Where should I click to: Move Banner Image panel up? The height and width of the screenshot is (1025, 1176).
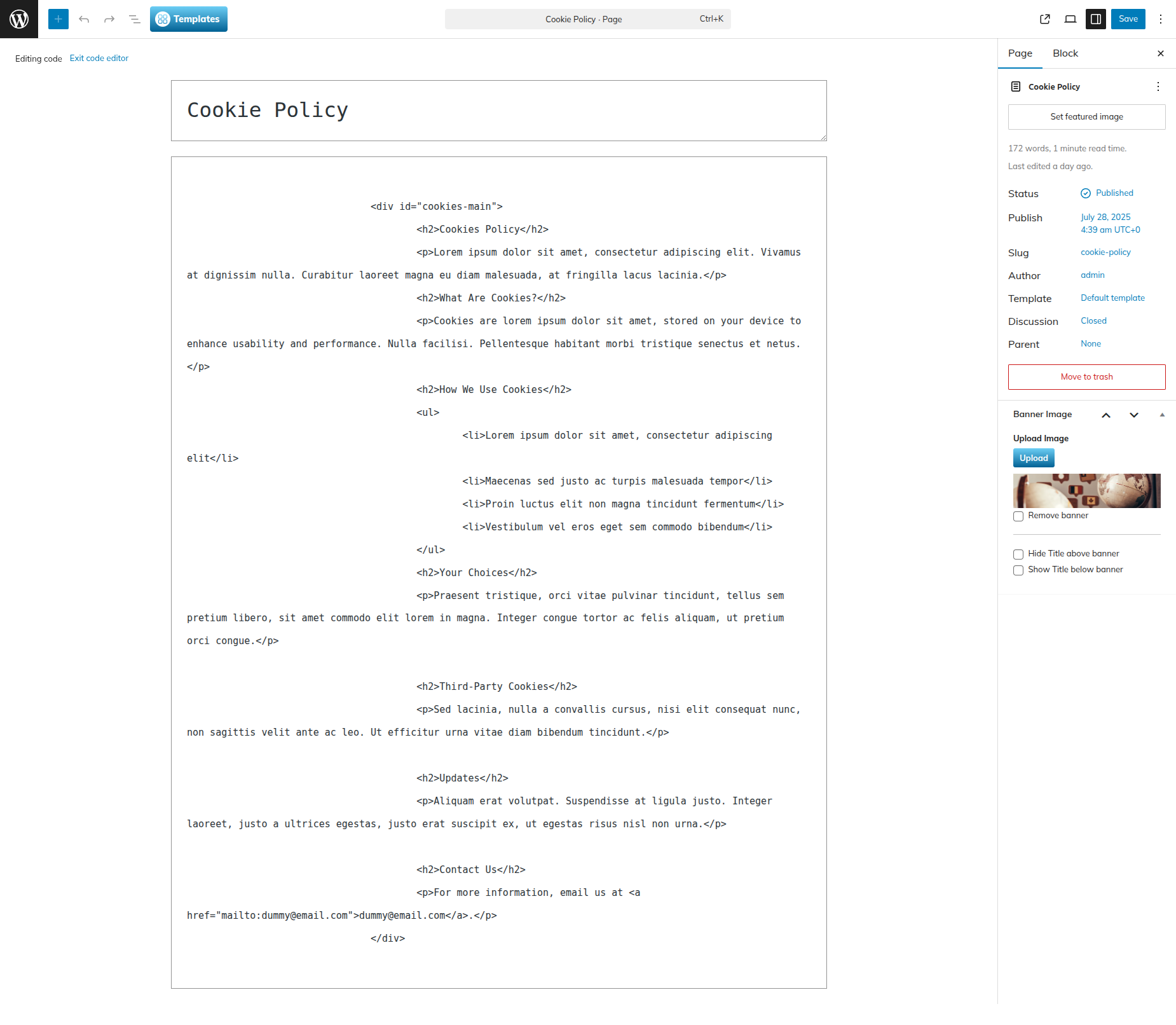coord(1106,415)
